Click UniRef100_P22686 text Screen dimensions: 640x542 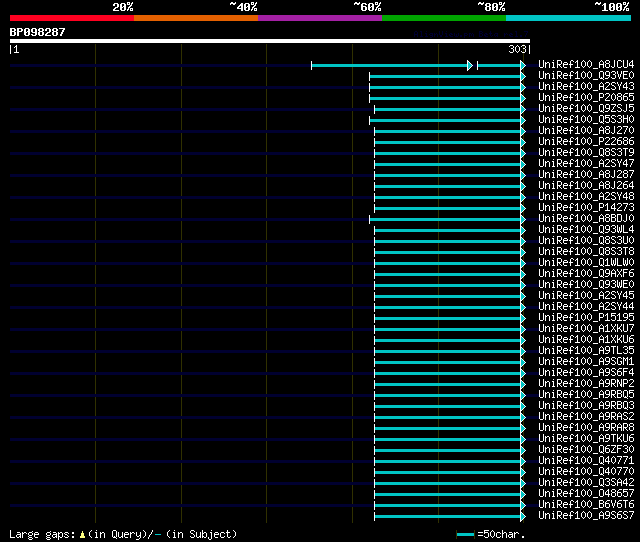pyautogui.click(x=586, y=142)
